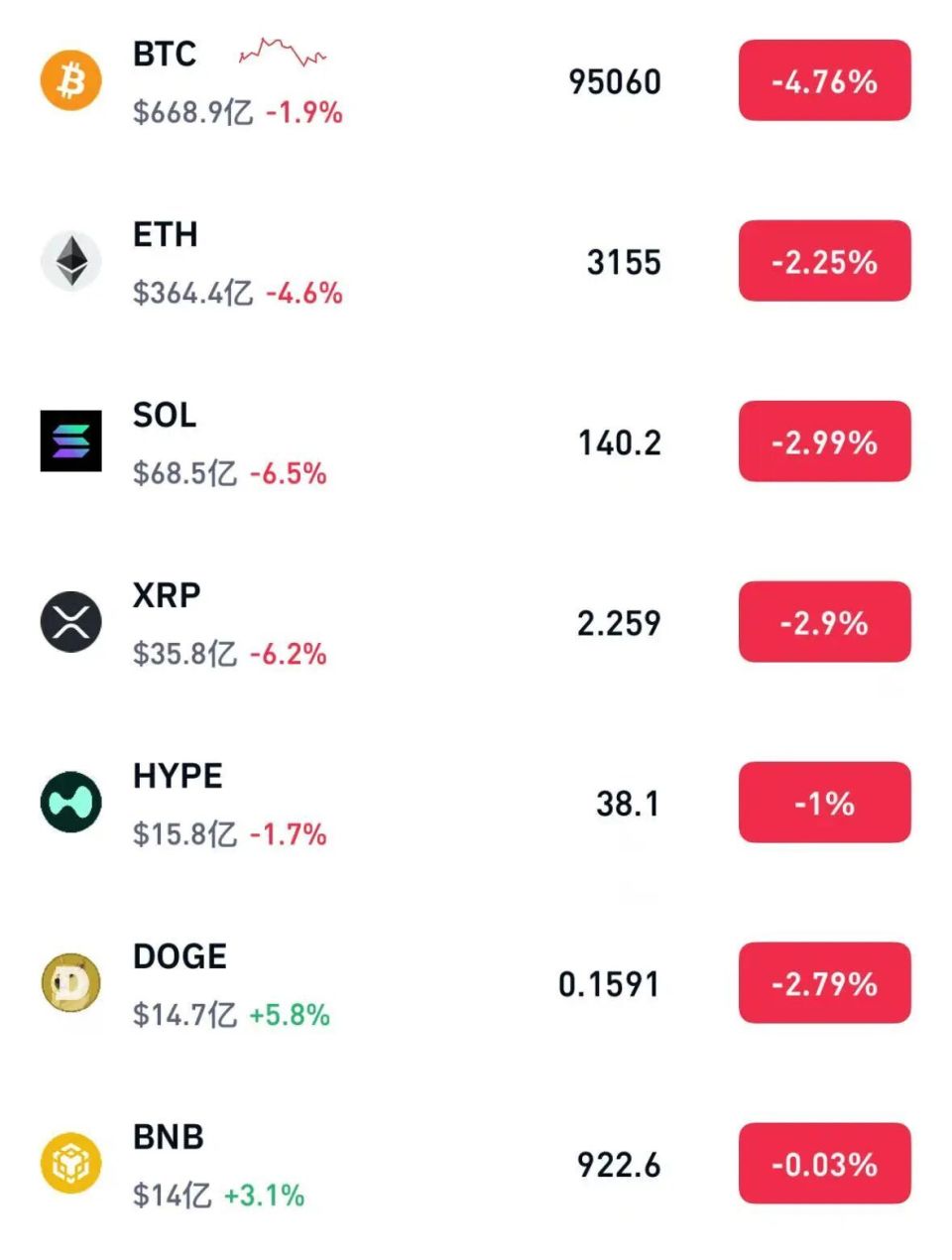
Task: Tap HYPE's -1% change badge
Action: pyautogui.click(x=824, y=802)
